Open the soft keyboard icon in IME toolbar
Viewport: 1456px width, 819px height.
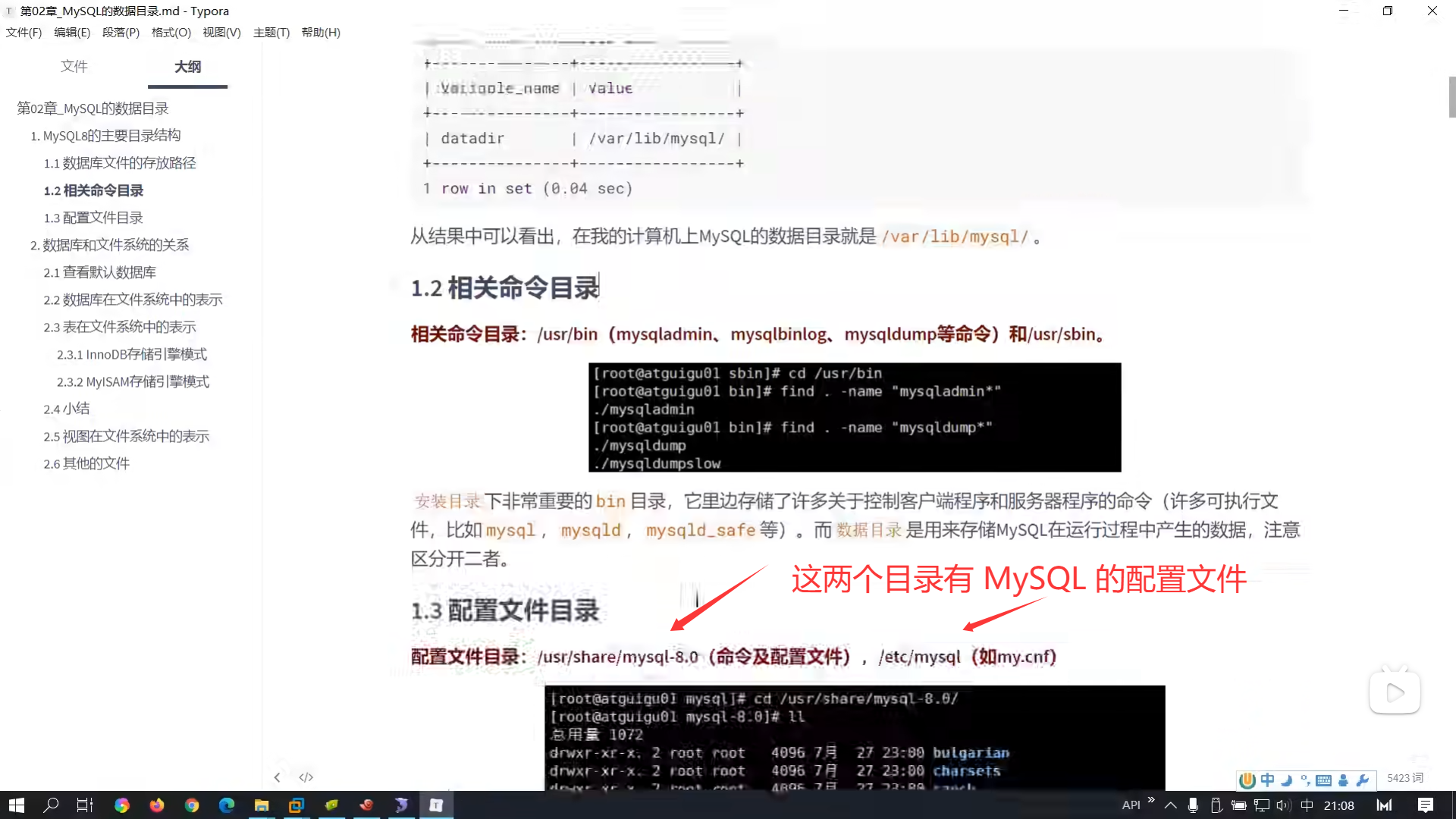pyautogui.click(x=1324, y=780)
